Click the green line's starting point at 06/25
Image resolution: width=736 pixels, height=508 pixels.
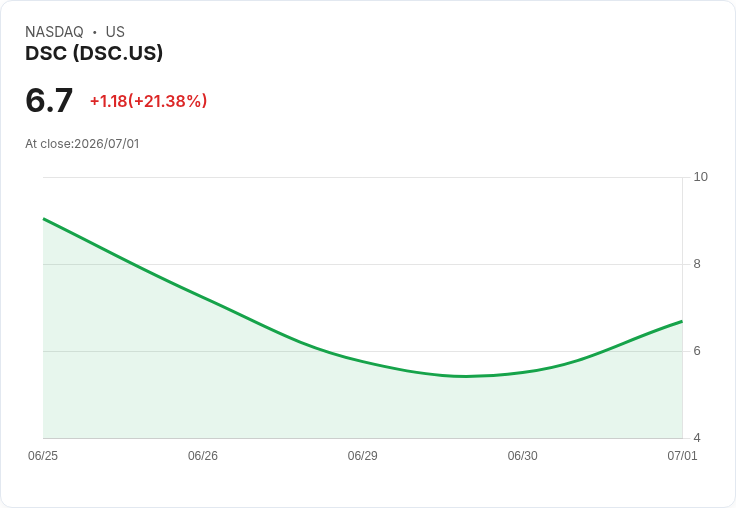pos(44,219)
